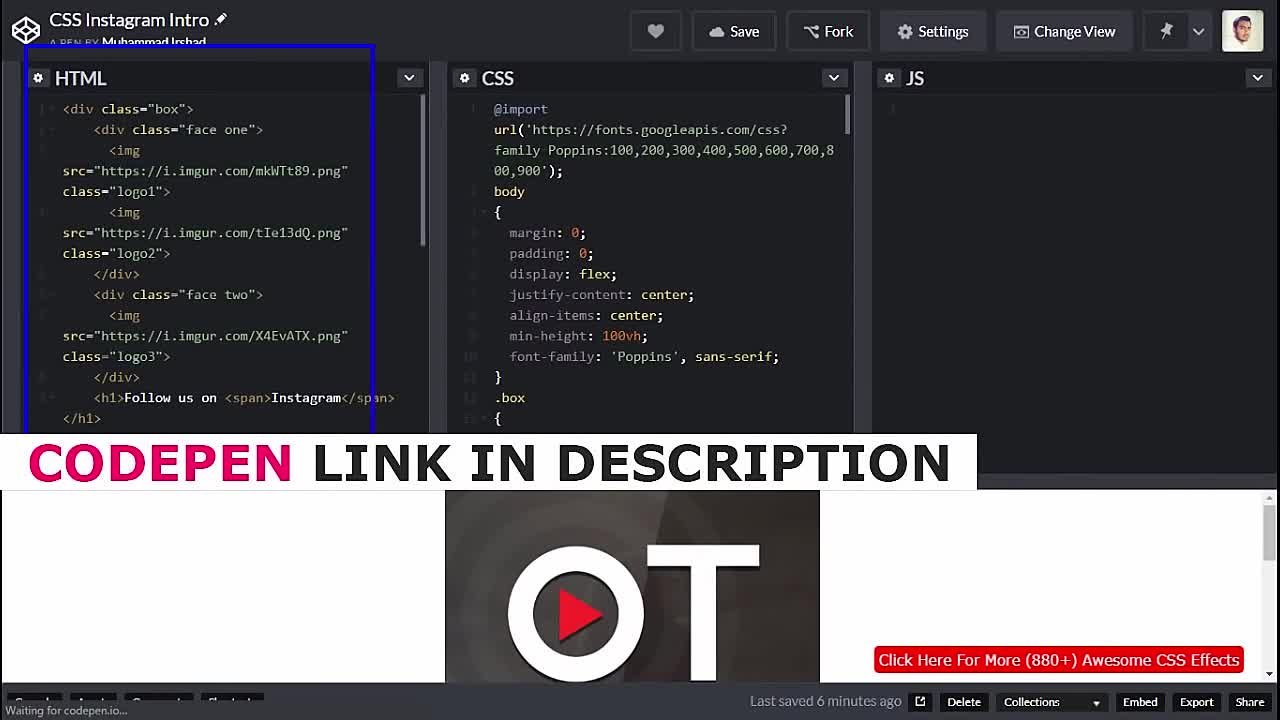The width and height of the screenshot is (1280, 720).
Task: Click the CodePen logo icon
Action: click(26, 30)
